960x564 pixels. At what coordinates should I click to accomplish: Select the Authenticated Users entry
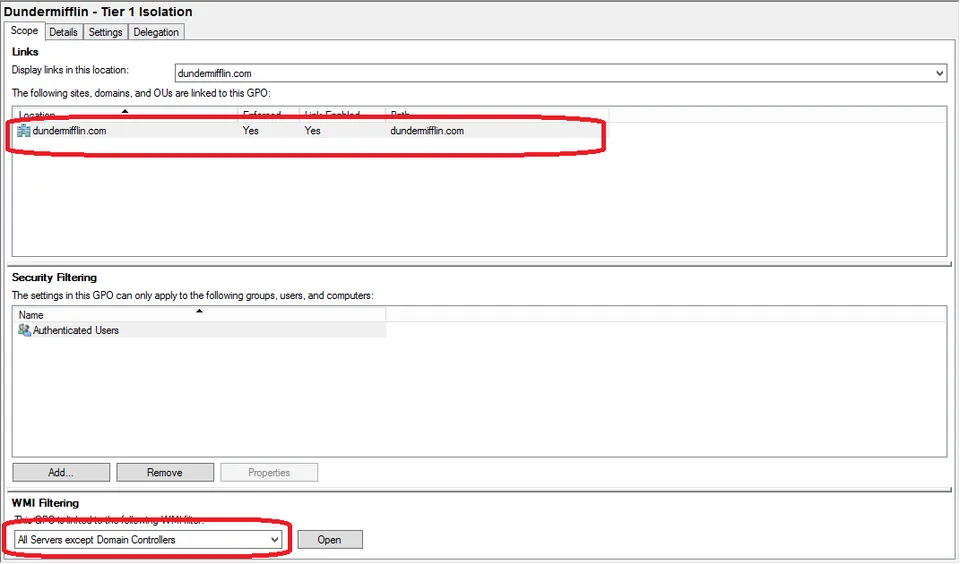click(76, 330)
